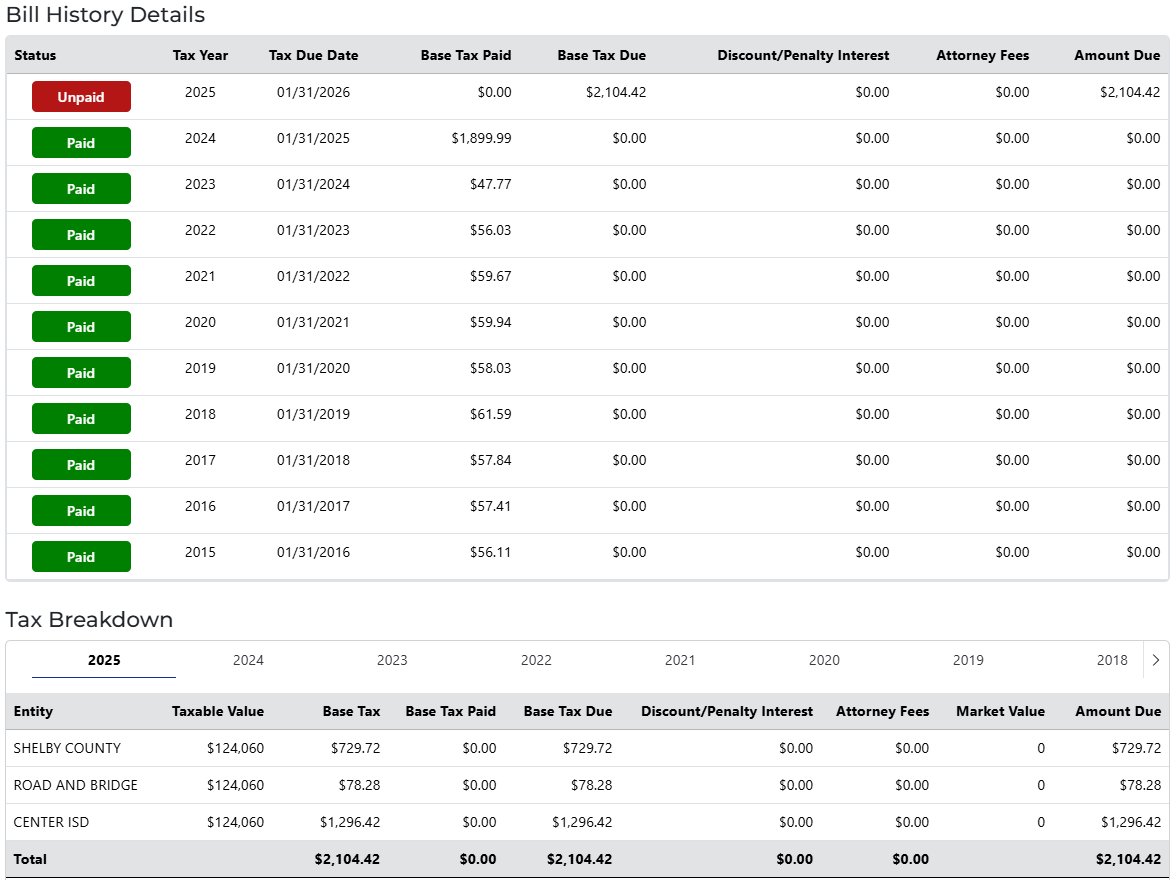Screen dimensions: 1176x880
Task: Click the Paid button for 2024
Action: pos(81,143)
